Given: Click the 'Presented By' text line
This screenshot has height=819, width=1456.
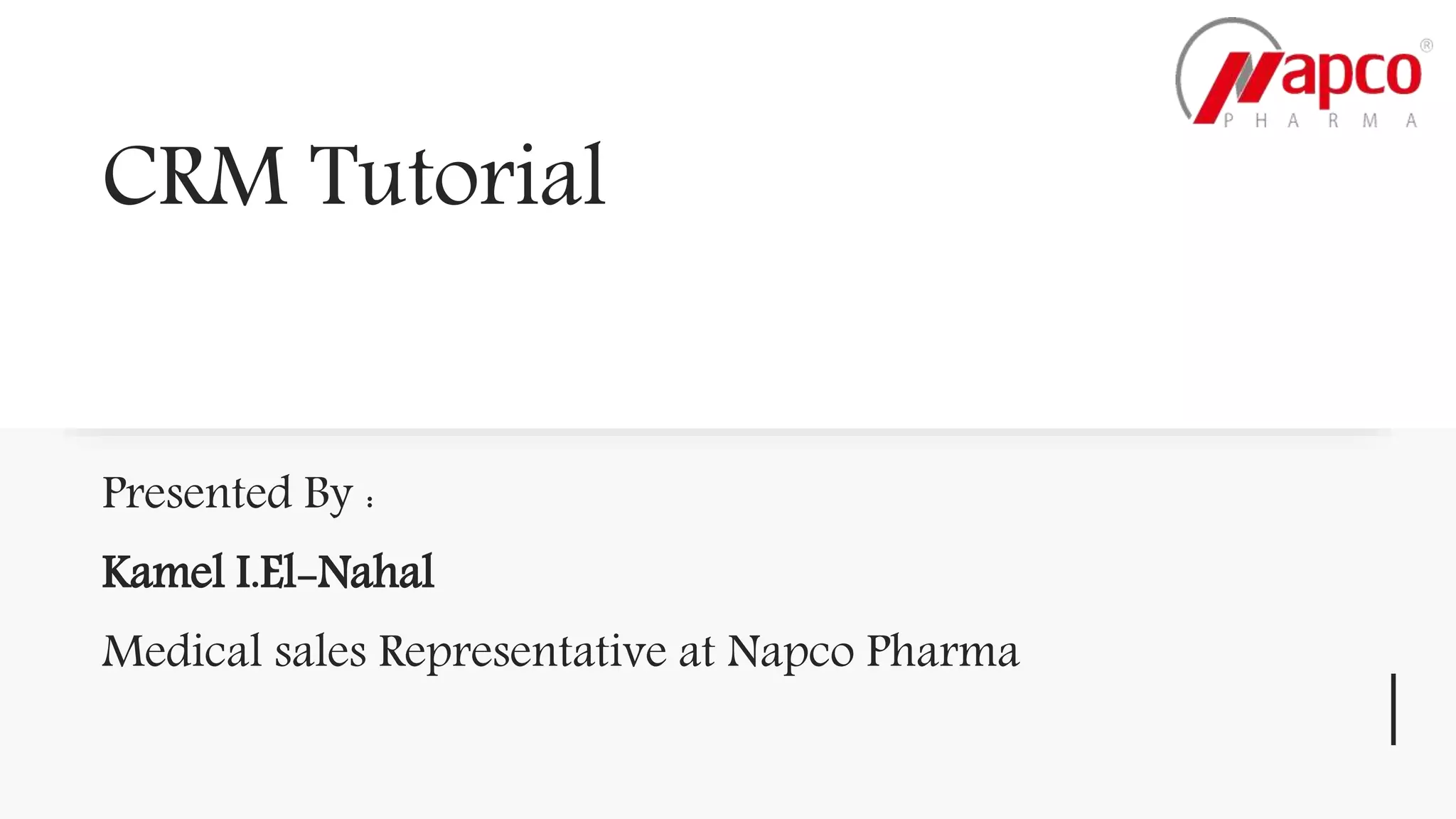Looking at the screenshot, I should [227, 493].
